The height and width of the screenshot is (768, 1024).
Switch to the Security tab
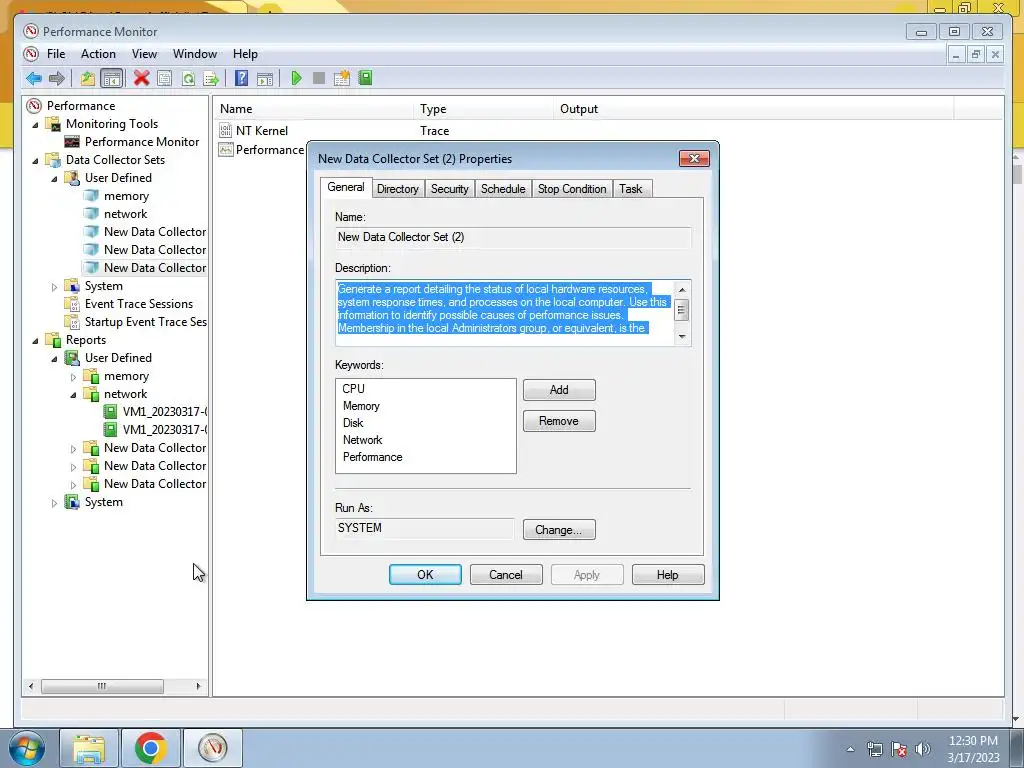coord(449,189)
